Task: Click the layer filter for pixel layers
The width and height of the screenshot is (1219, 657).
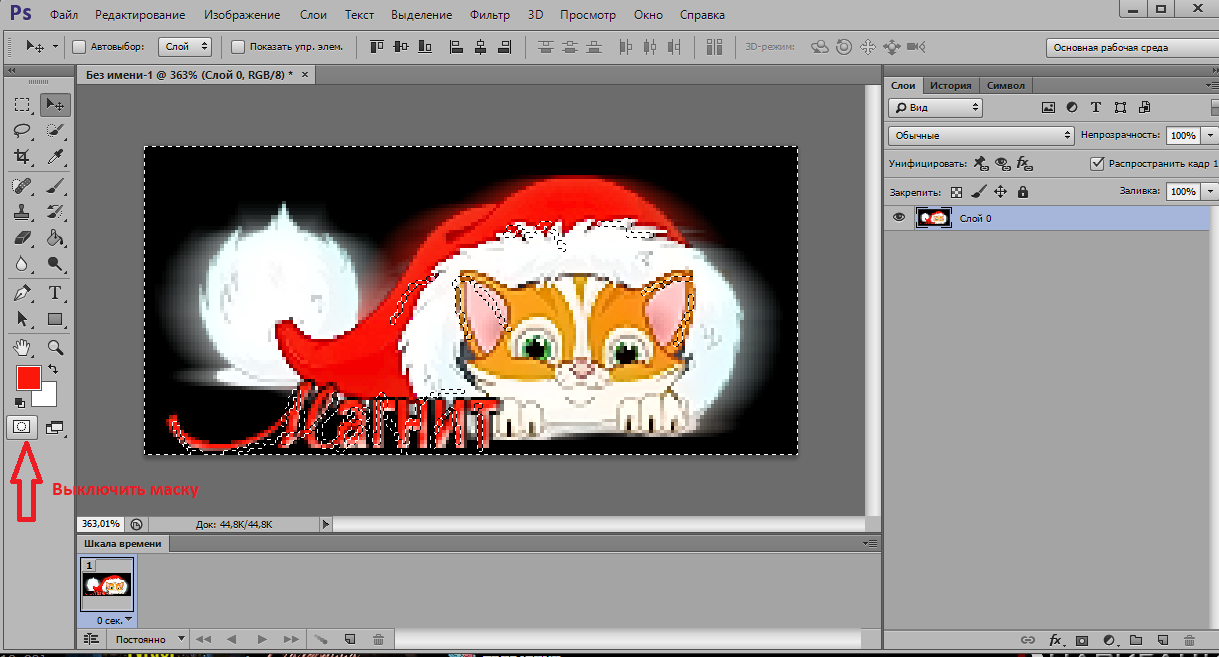Action: 1049,107
